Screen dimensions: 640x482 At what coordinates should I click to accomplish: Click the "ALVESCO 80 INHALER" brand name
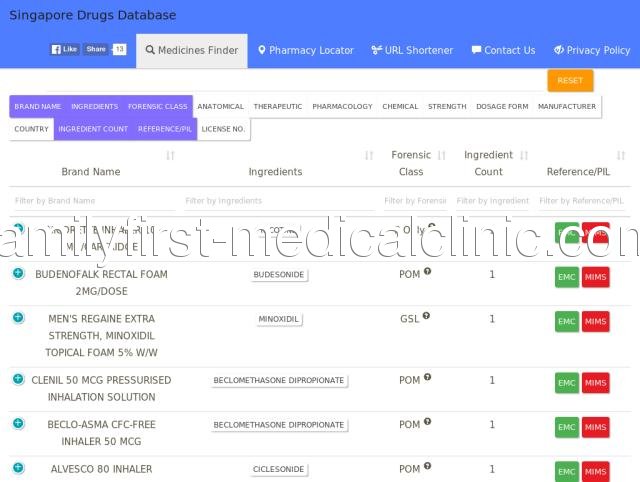pyautogui.click(x=101, y=469)
